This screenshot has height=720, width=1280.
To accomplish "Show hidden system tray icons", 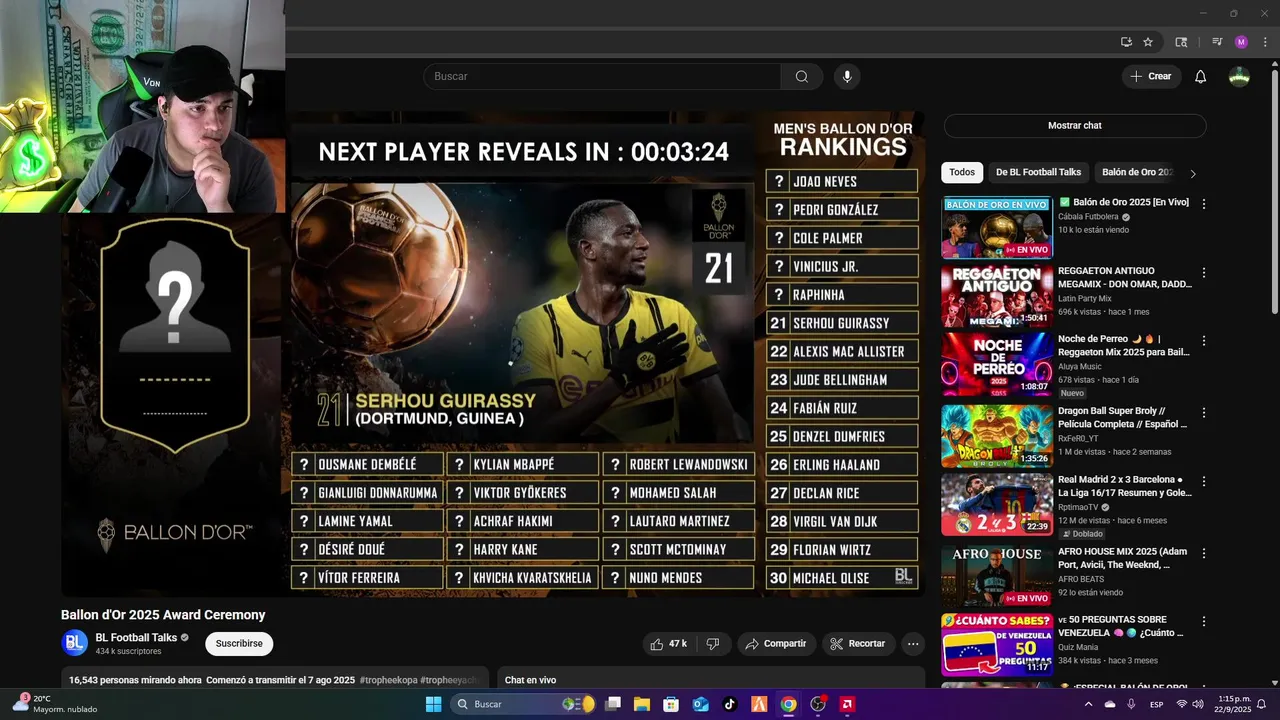I will point(1088,704).
